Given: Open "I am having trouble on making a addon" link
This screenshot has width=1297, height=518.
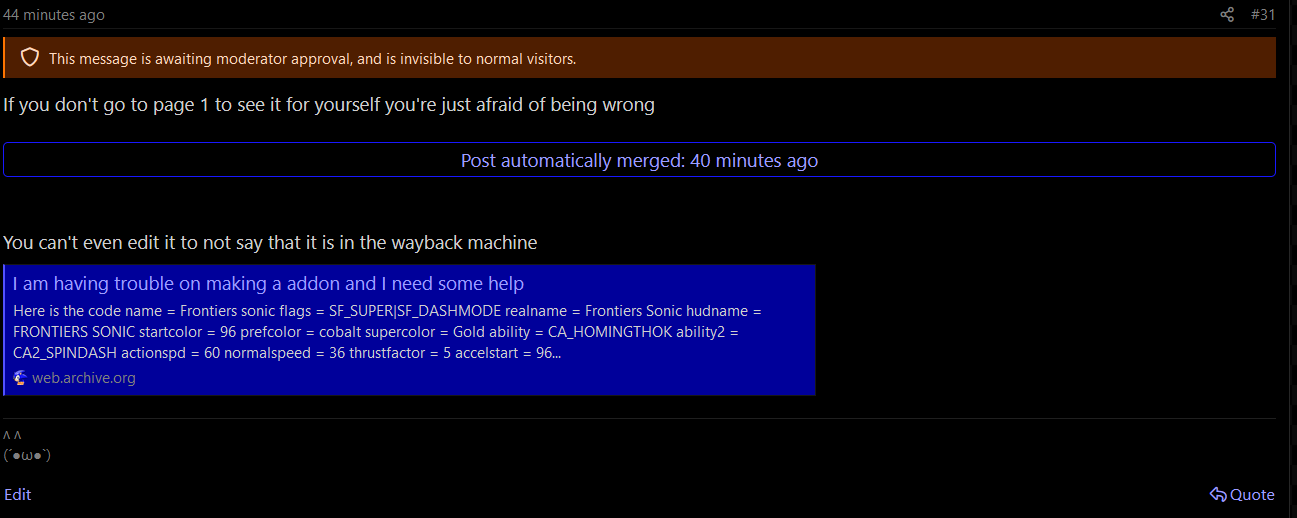Looking at the screenshot, I should click(268, 284).
